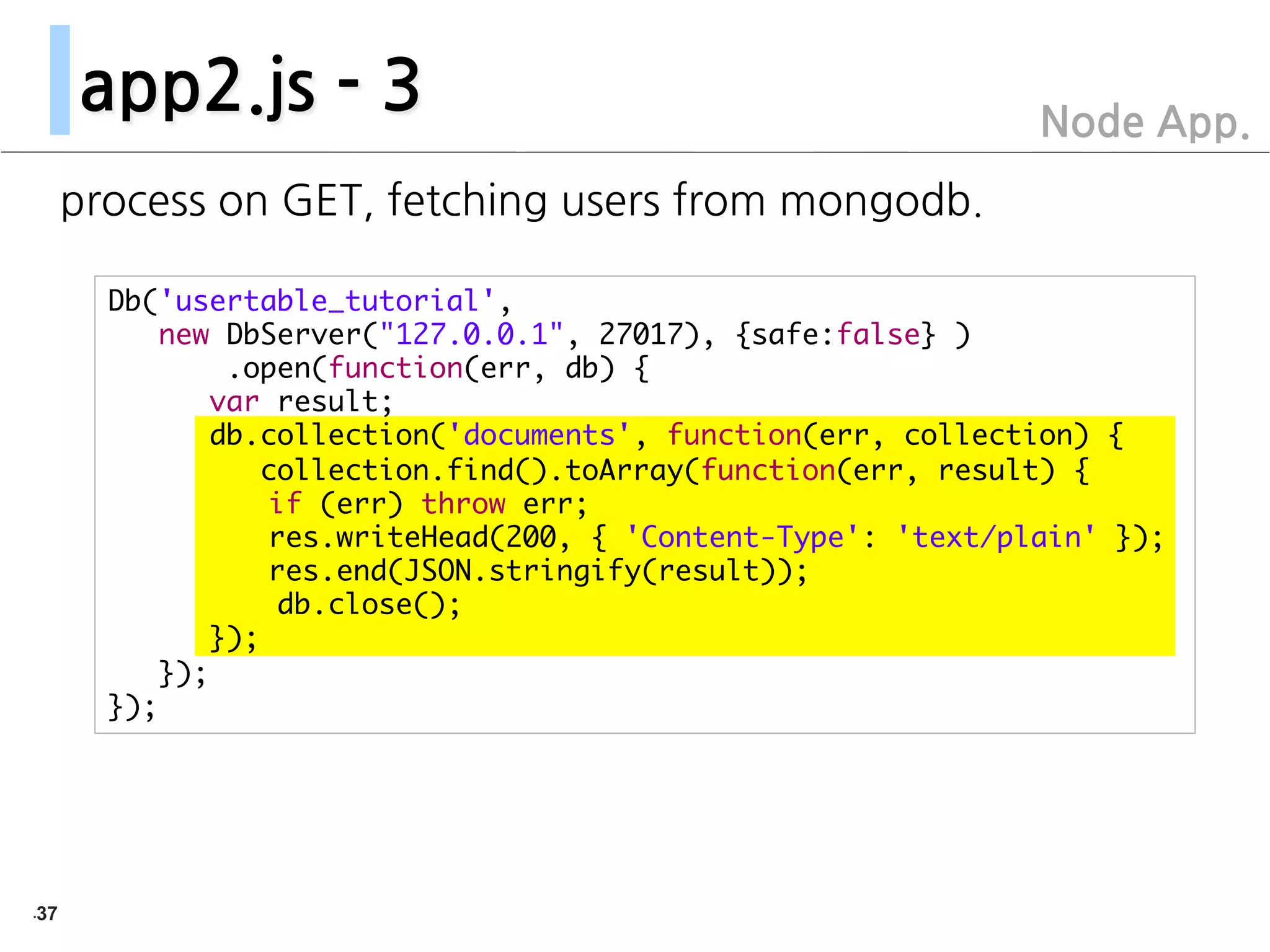Screen dimensions: 1270x952
Task: Click the 'usertable_tutorial' string in code
Action: point(327,301)
